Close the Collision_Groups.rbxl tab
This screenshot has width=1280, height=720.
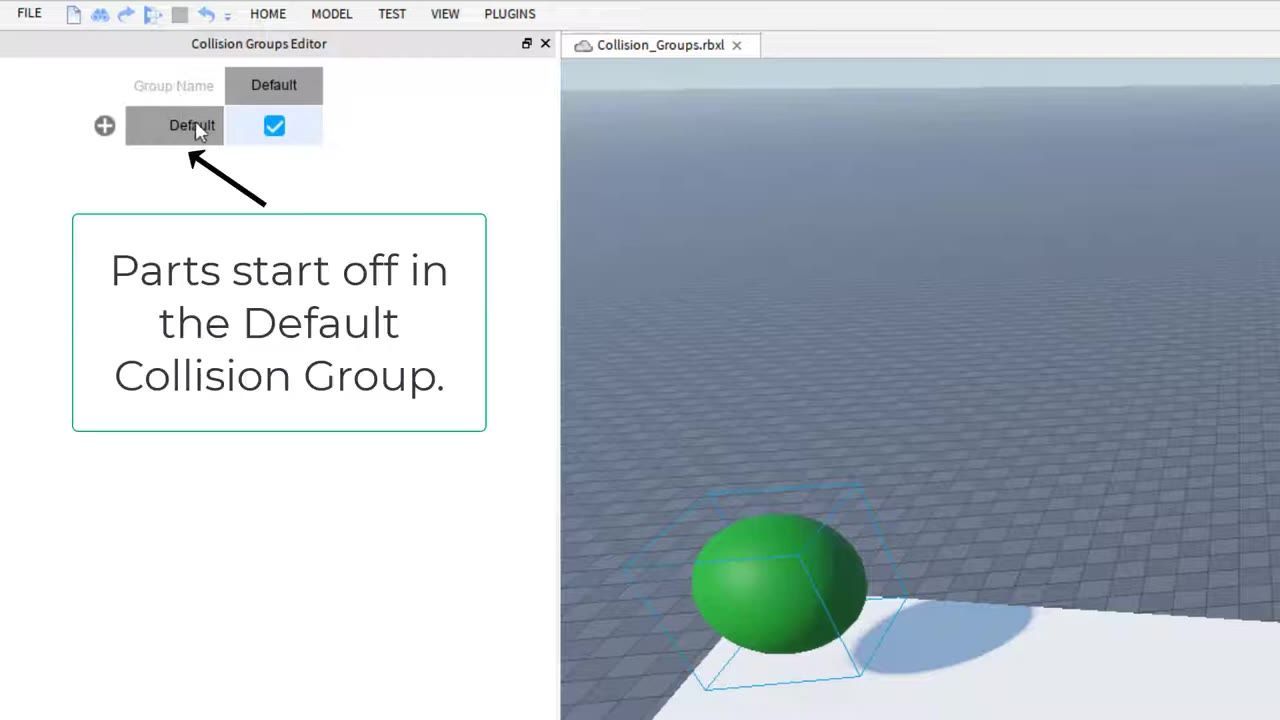point(737,45)
